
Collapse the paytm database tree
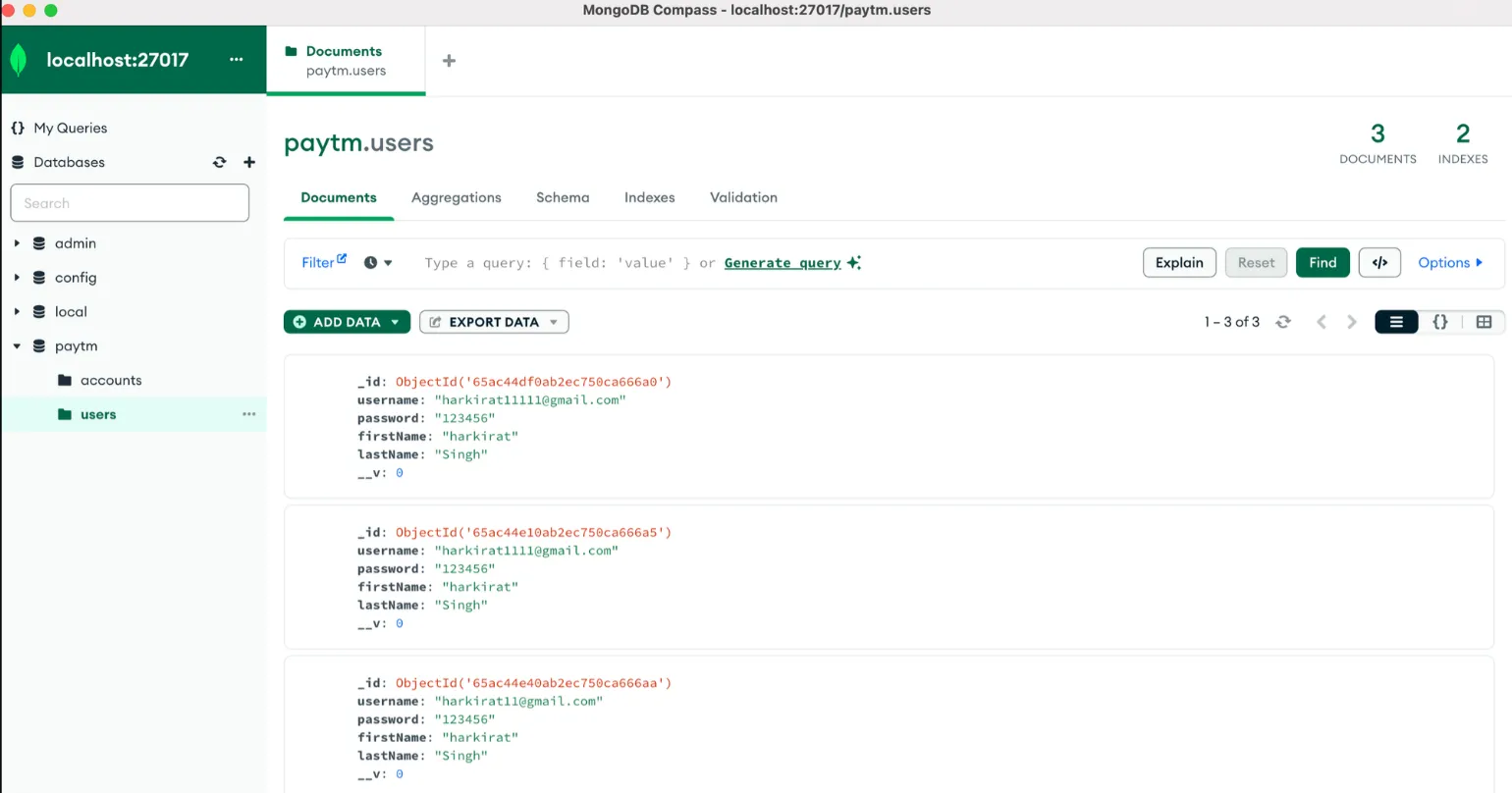(x=17, y=346)
